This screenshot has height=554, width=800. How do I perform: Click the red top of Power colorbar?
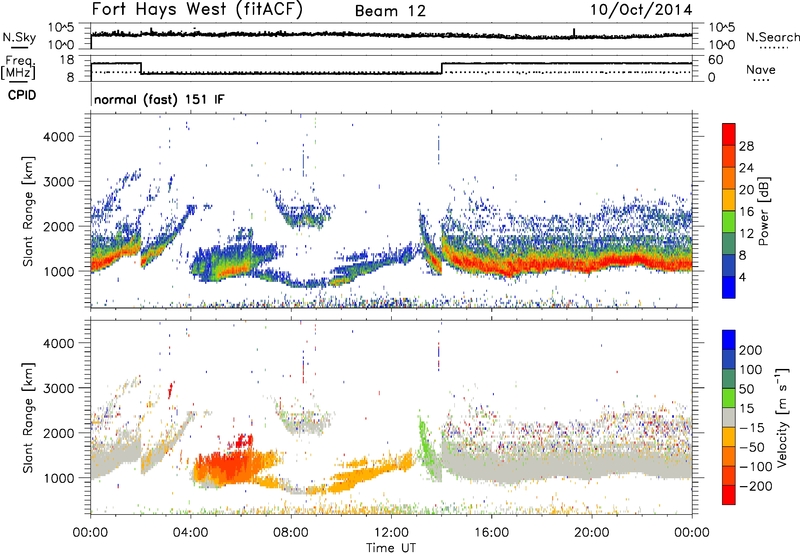(729, 134)
